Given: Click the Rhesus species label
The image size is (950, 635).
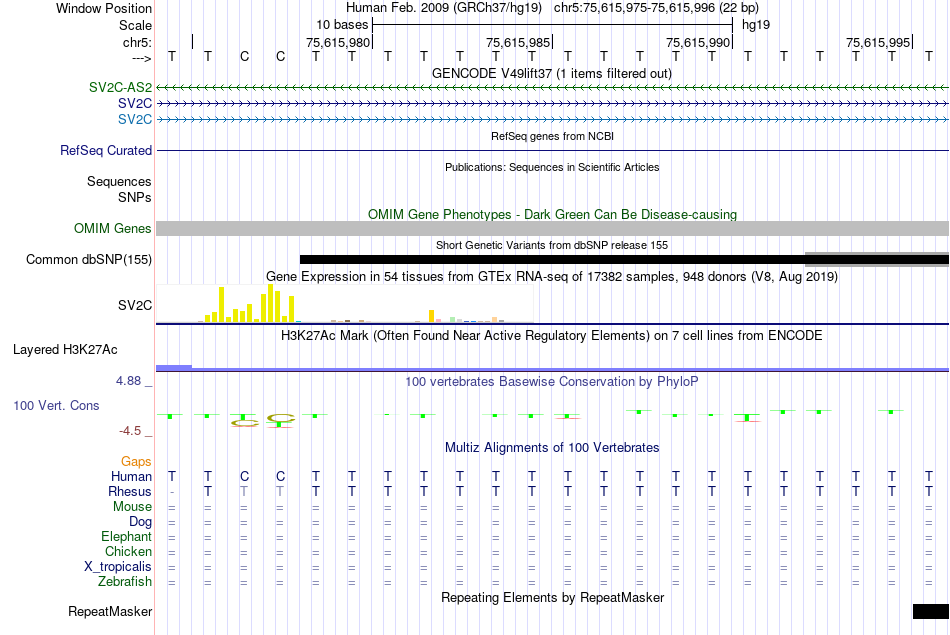Looking at the screenshot, I should pos(130,491).
